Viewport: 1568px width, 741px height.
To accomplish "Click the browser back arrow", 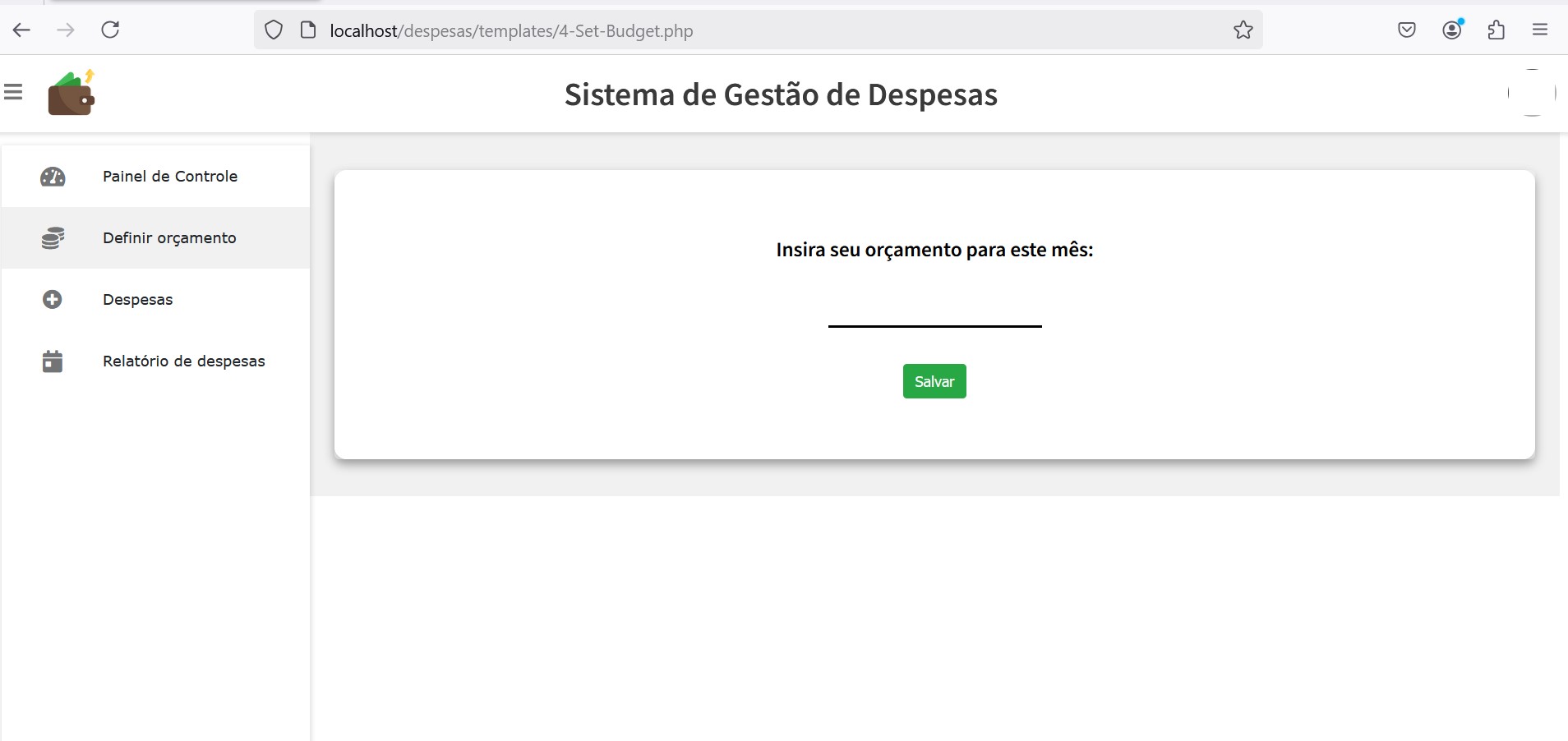I will point(22,30).
